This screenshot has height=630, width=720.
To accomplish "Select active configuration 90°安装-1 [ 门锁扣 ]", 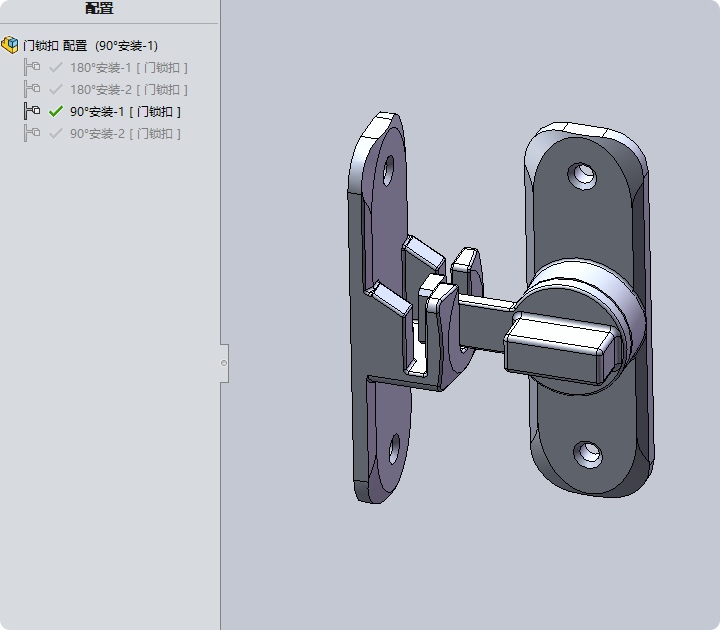I will pos(125,112).
